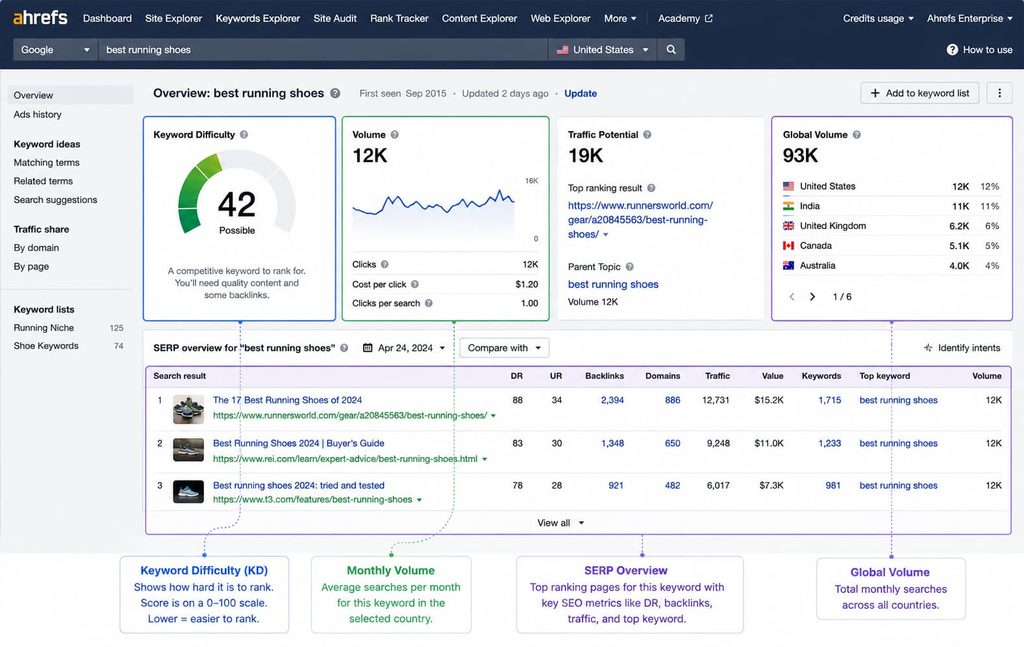
Task: Open Content Explorer
Action: [479, 18]
